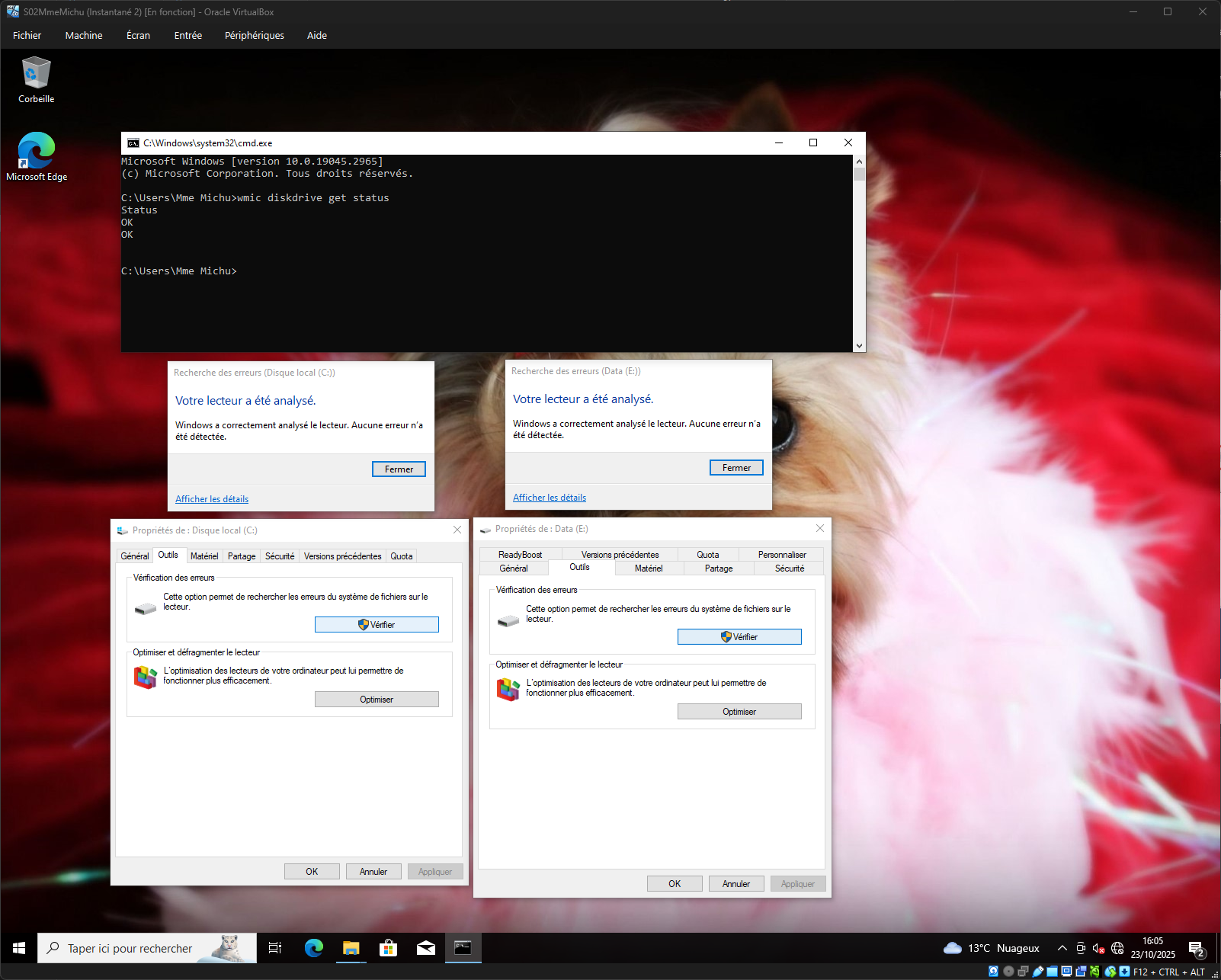Switch to Sécurité tab in Disque local (C:)
Image resolution: width=1221 pixels, height=980 pixels.
pyautogui.click(x=280, y=556)
